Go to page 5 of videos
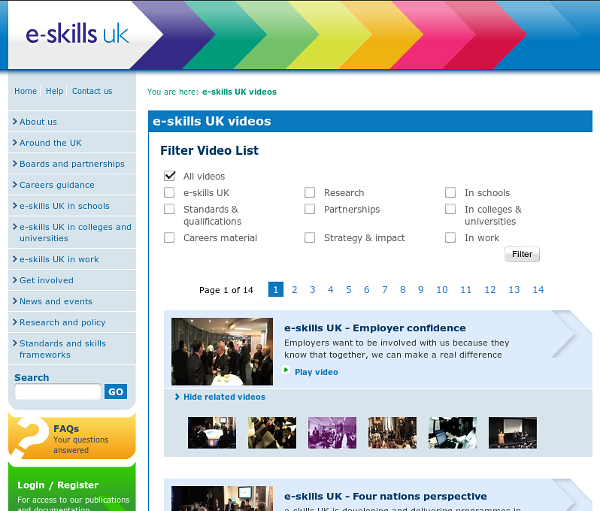The image size is (600, 511). (x=349, y=290)
